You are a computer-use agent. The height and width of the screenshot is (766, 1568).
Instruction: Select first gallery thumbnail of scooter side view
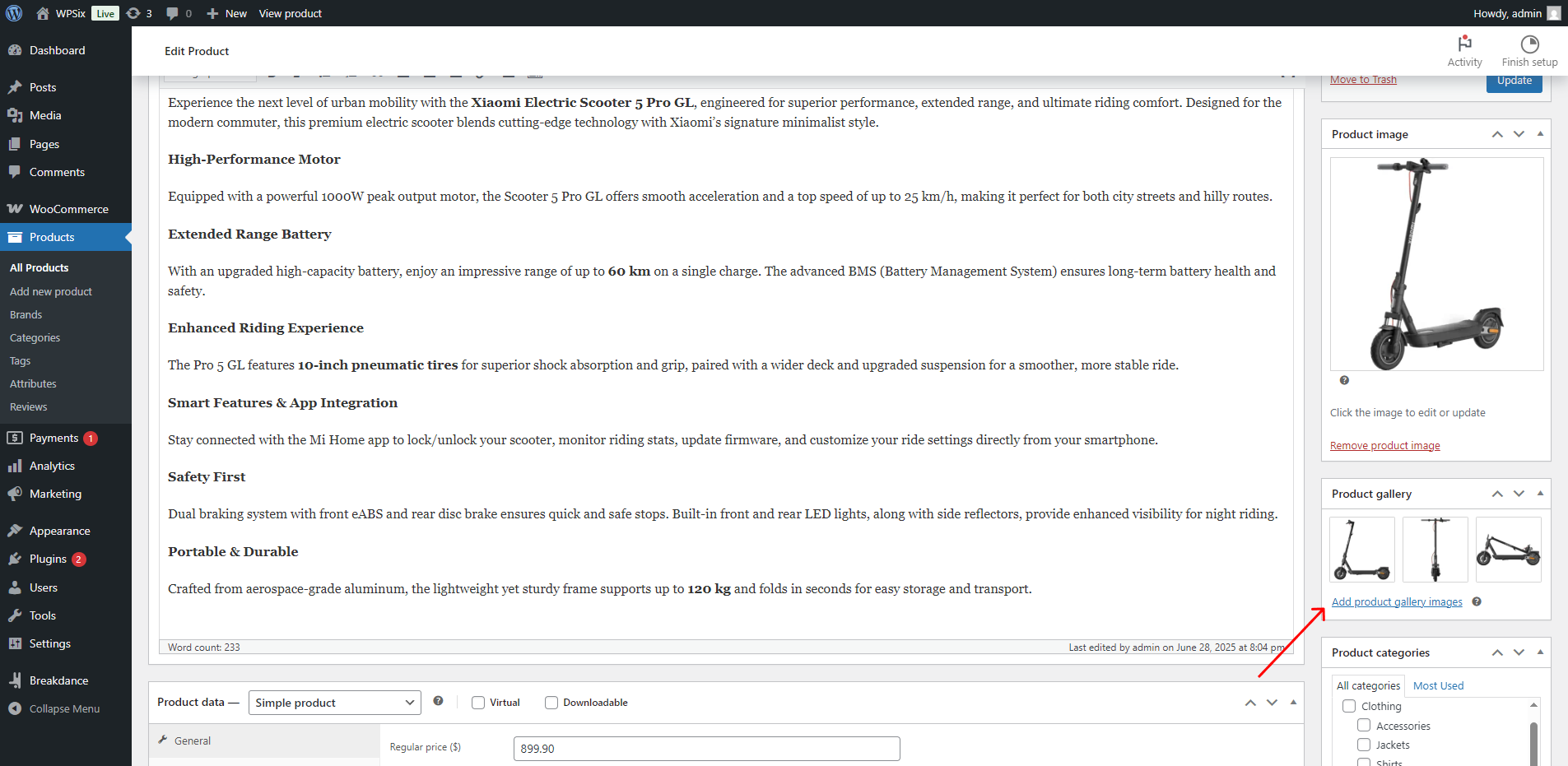pos(1362,550)
